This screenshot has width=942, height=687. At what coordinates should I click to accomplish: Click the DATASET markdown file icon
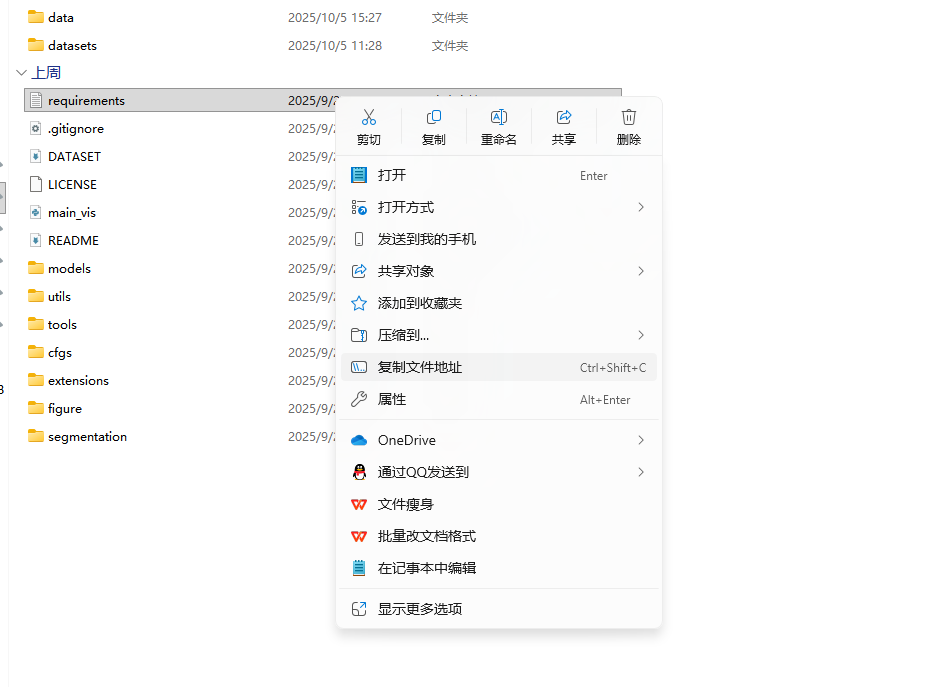[x=36, y=156]
